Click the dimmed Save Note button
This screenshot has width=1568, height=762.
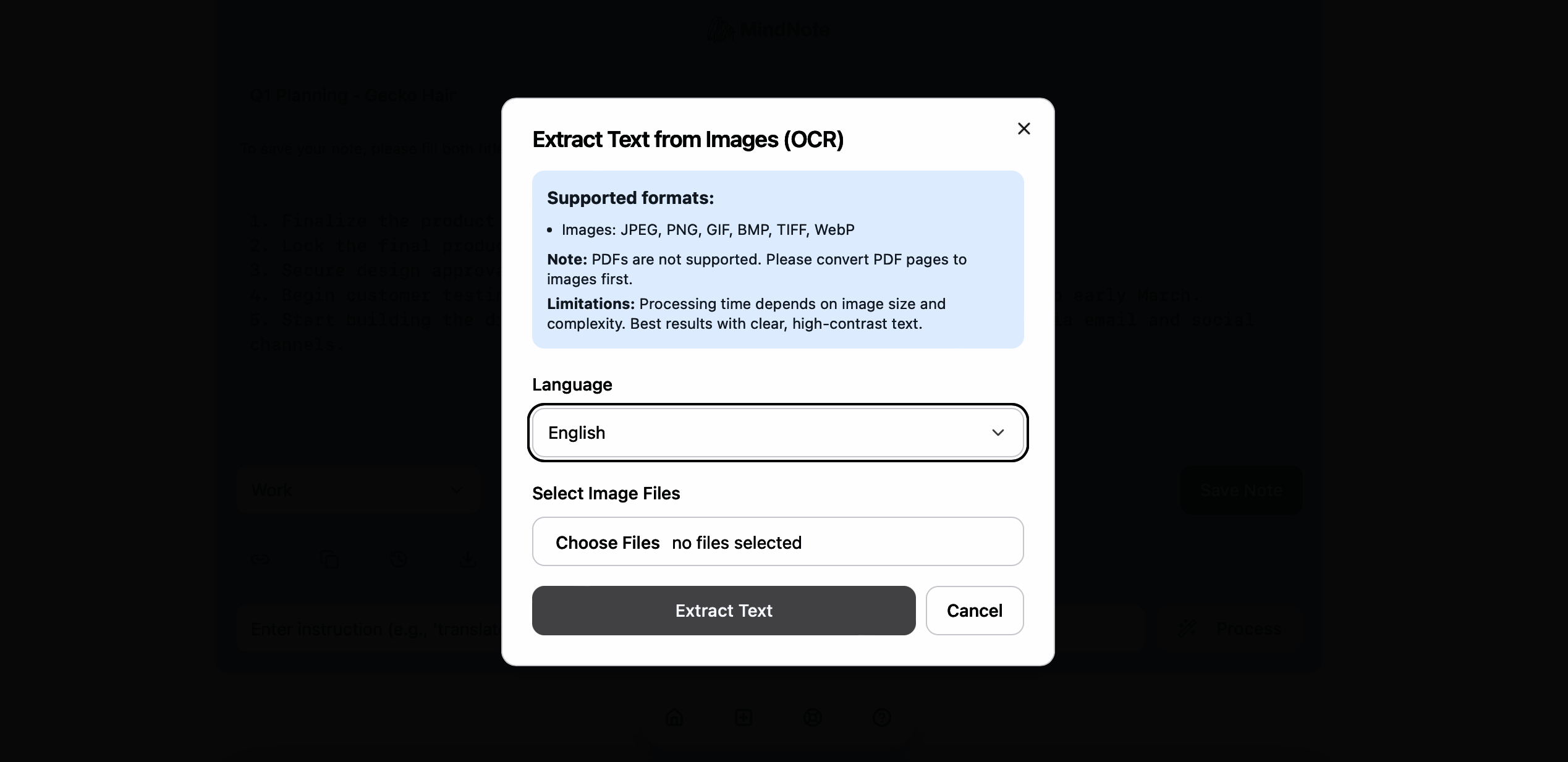point(1241,491)
